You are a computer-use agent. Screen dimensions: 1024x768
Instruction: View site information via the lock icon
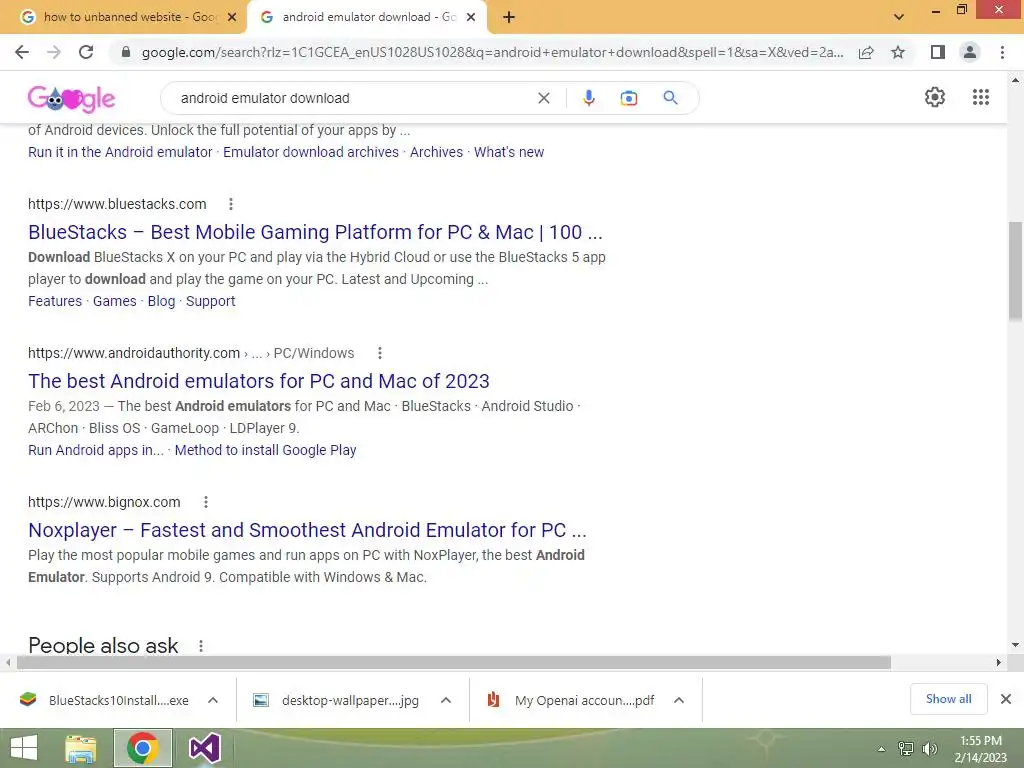(126, 52)
